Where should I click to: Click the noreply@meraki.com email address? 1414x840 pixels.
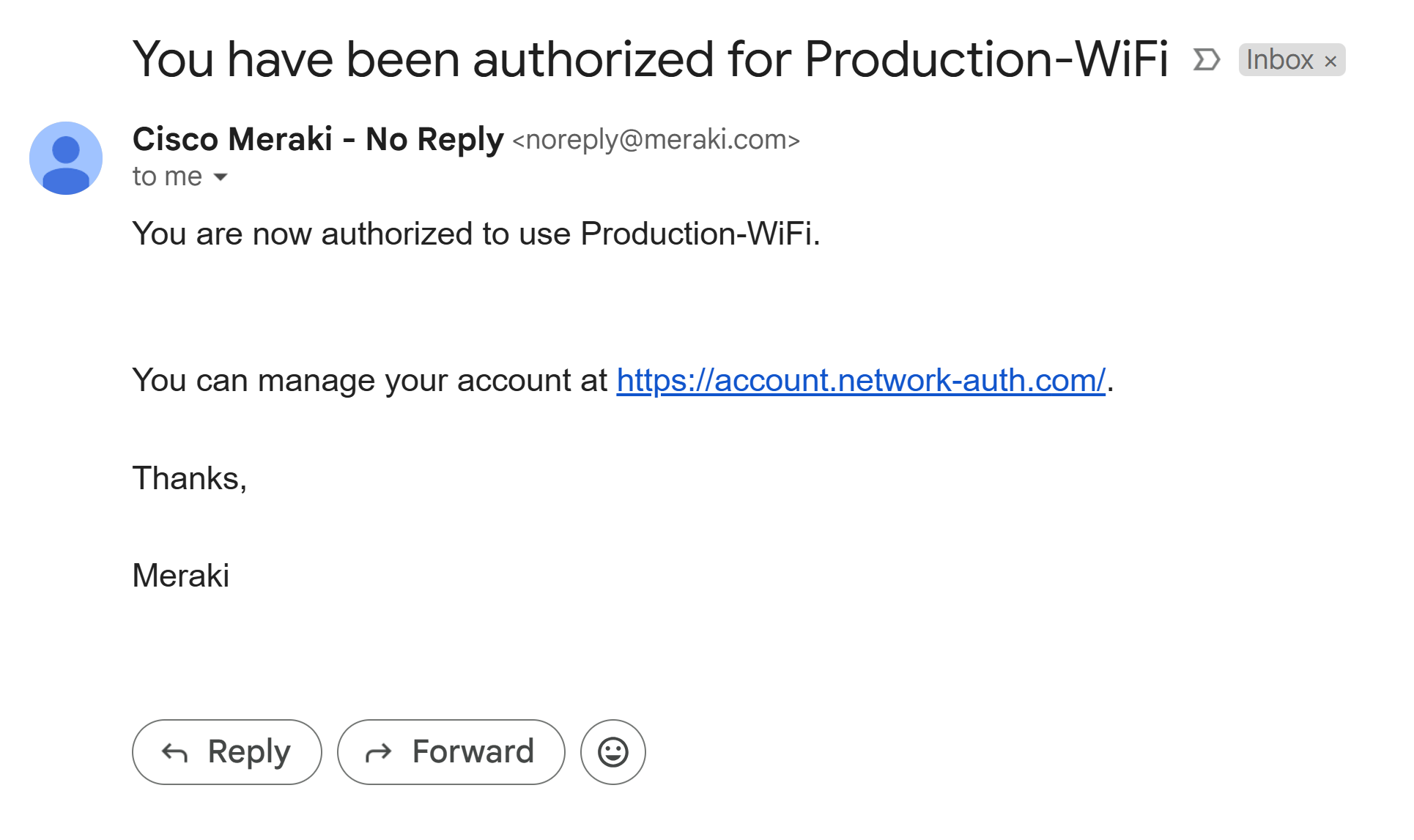[x=656, y=139]
